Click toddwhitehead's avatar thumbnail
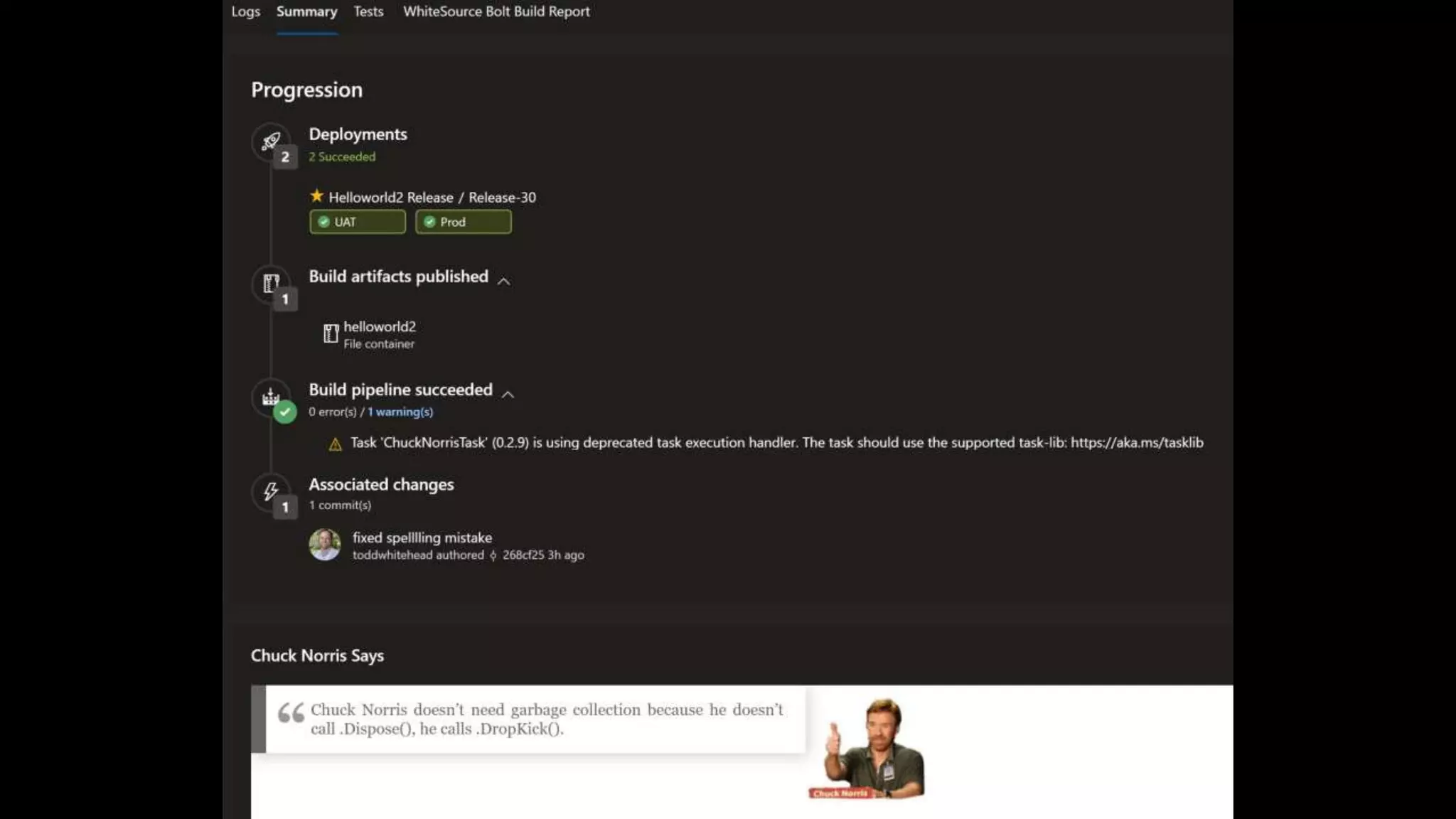The image size is (1456, 819). pos(325,545)
